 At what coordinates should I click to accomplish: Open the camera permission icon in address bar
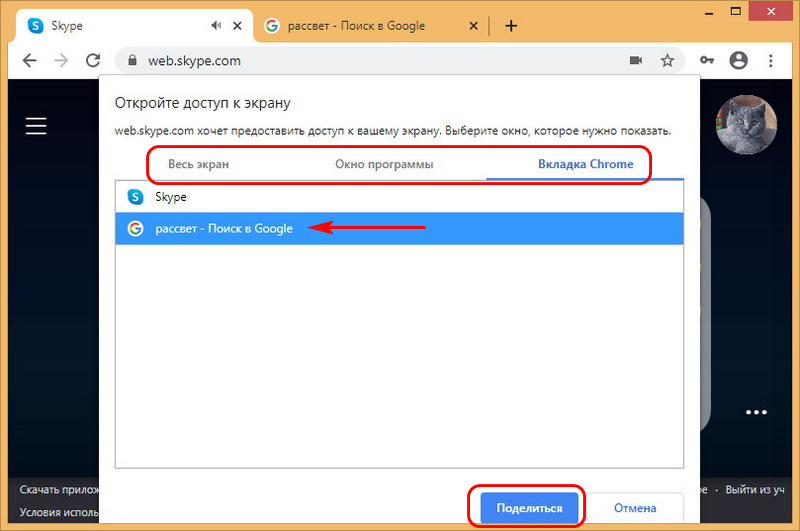(x=636, y=60)
